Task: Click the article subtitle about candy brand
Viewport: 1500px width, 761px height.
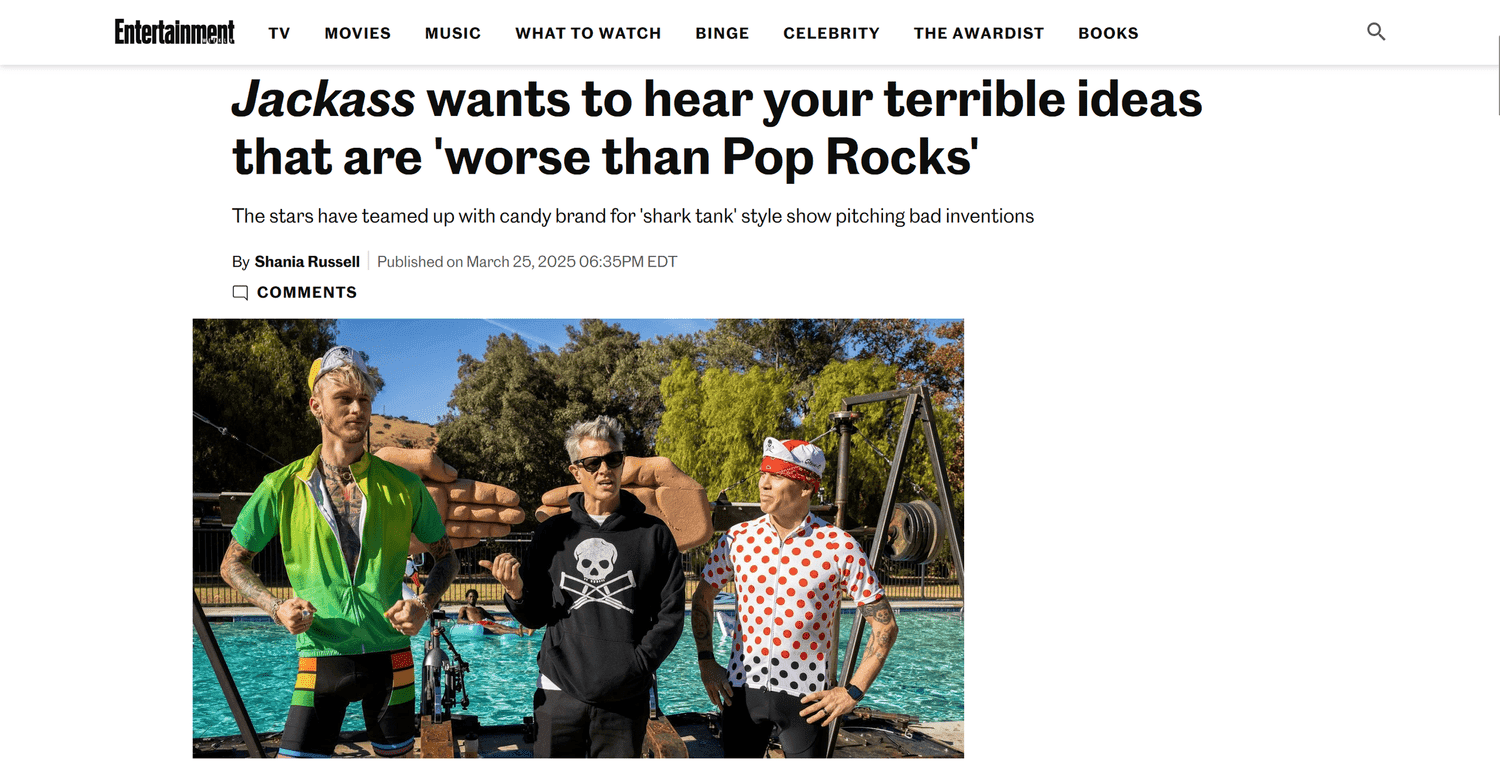Action: (633, 216)
